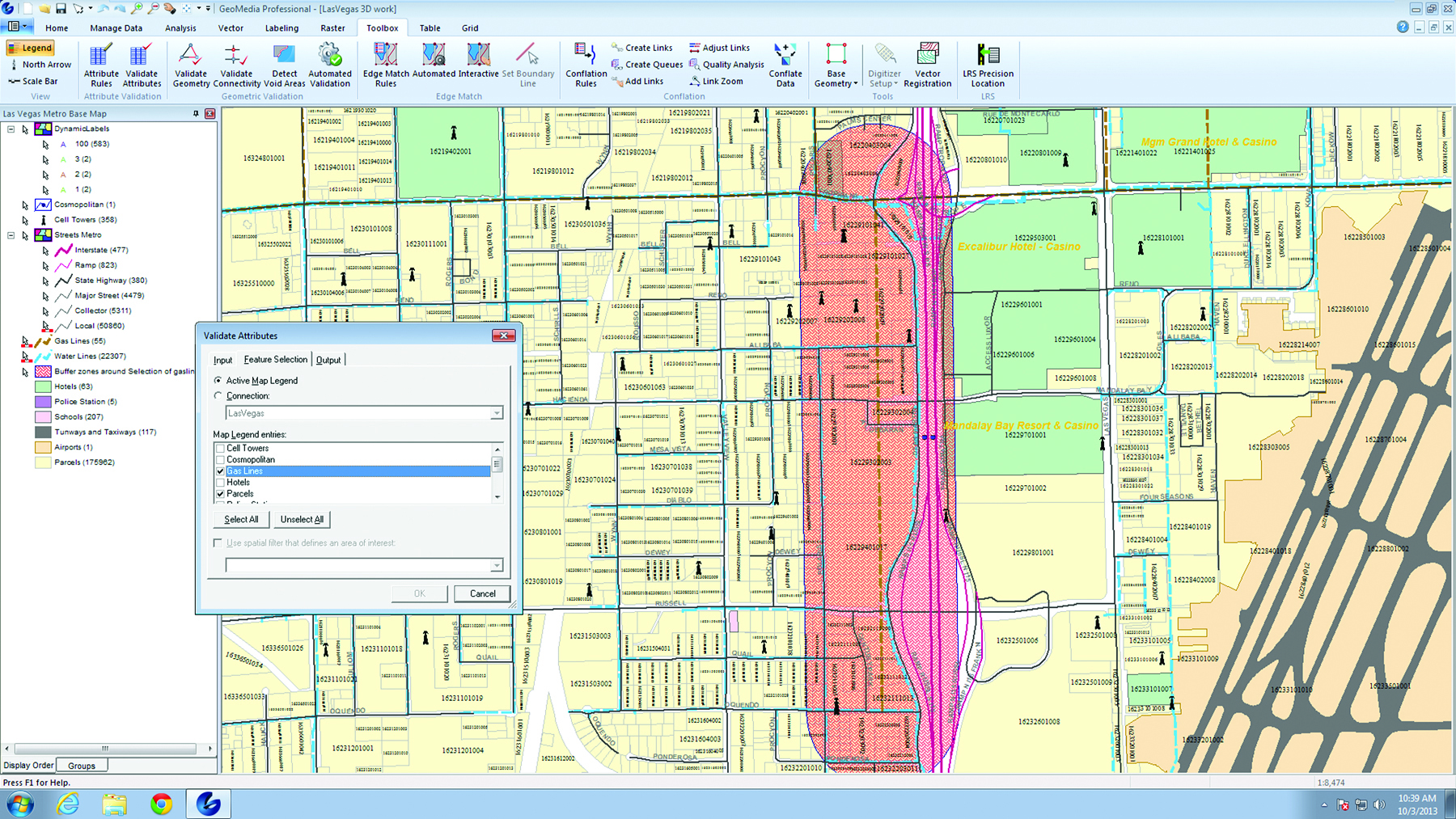Switch to the Analysis ribbon tab
1456x819 pixels.
(x=180, y=27)
